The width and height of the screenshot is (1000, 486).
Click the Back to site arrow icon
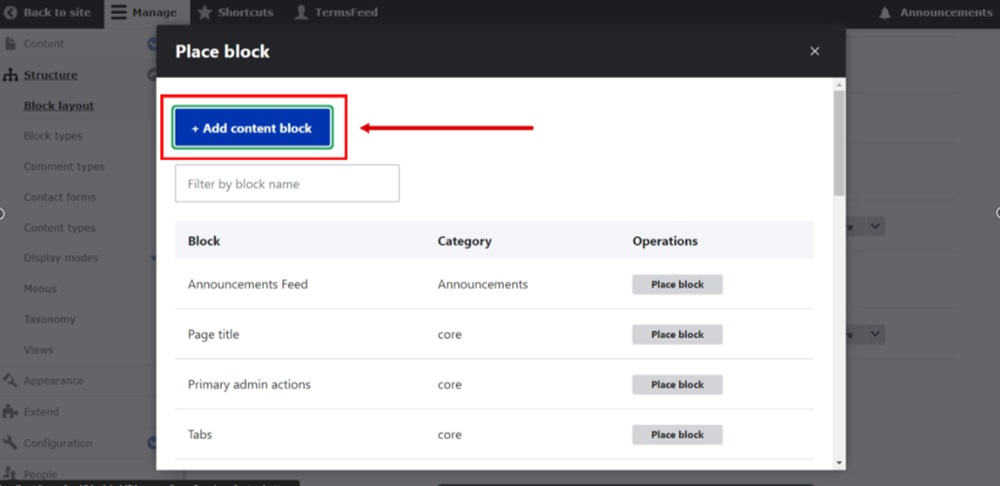(x=10, y=13)
